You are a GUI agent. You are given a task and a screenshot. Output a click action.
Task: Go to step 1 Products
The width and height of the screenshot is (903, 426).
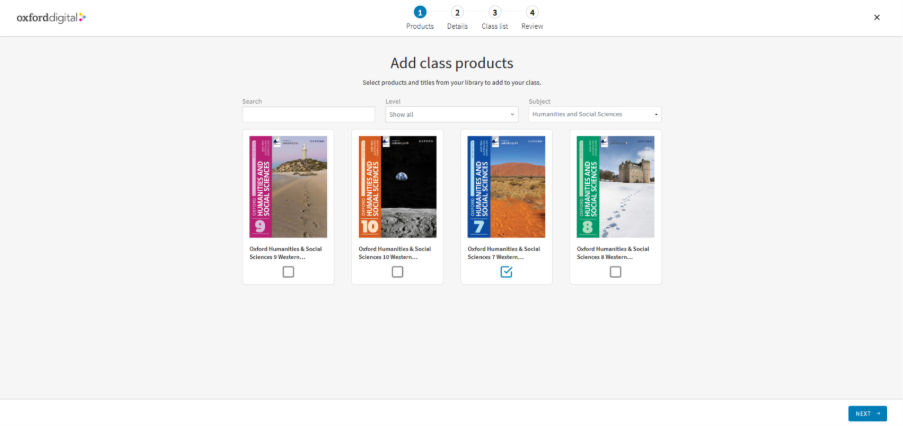click(x=420, y=12)
